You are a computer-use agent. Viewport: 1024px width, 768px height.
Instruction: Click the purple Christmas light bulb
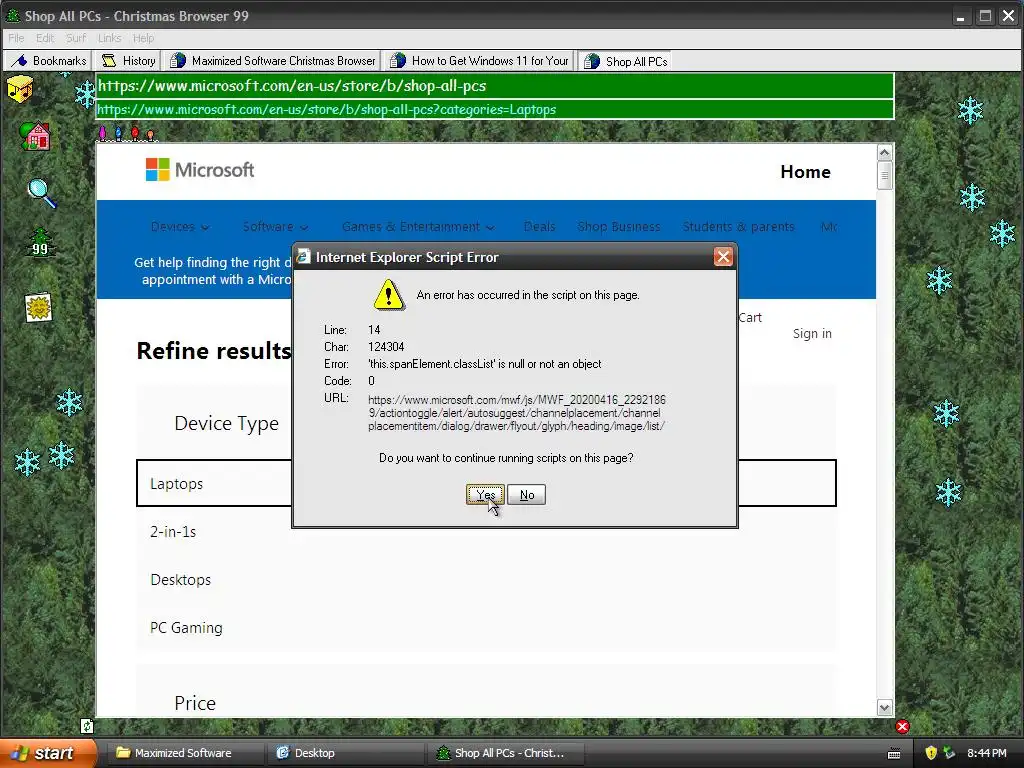point(103,133)
